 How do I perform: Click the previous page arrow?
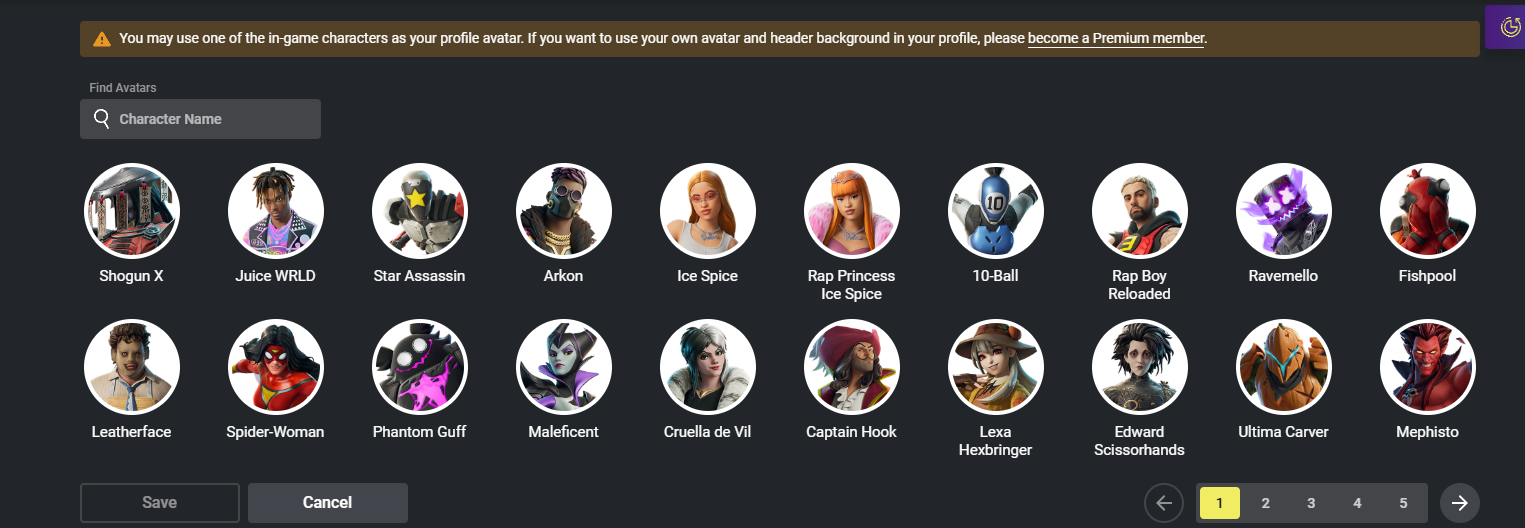[x=1164, y=503]
